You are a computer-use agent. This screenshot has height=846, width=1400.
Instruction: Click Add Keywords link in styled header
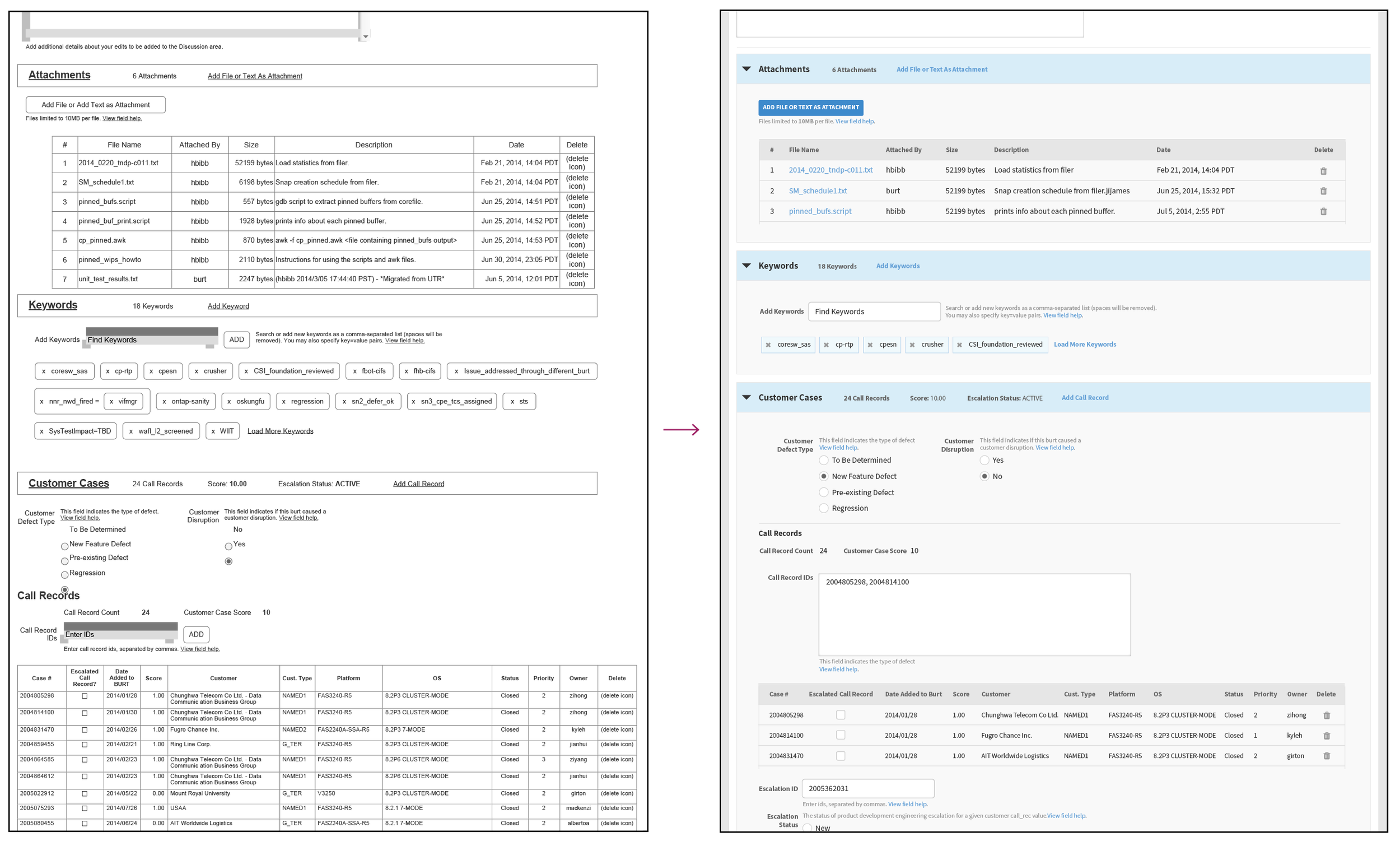[x=897, y=266]
